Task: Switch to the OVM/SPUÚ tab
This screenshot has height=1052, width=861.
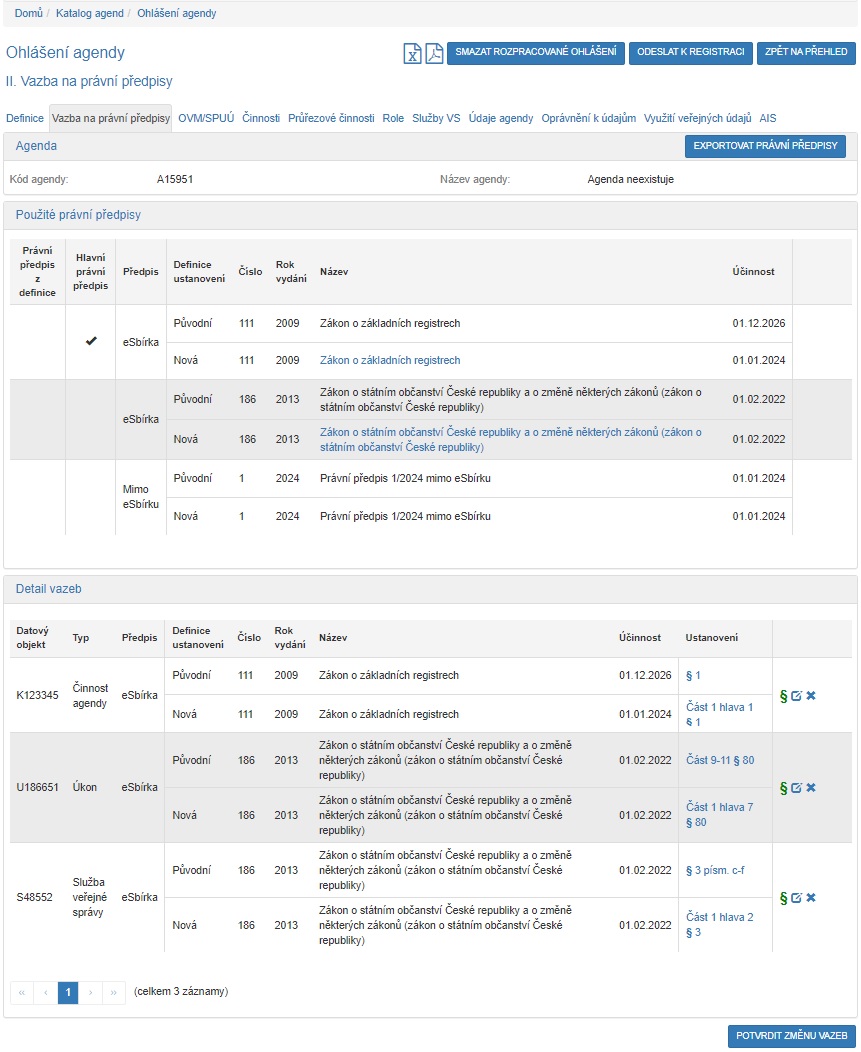Action: click(x=205, y=118)
